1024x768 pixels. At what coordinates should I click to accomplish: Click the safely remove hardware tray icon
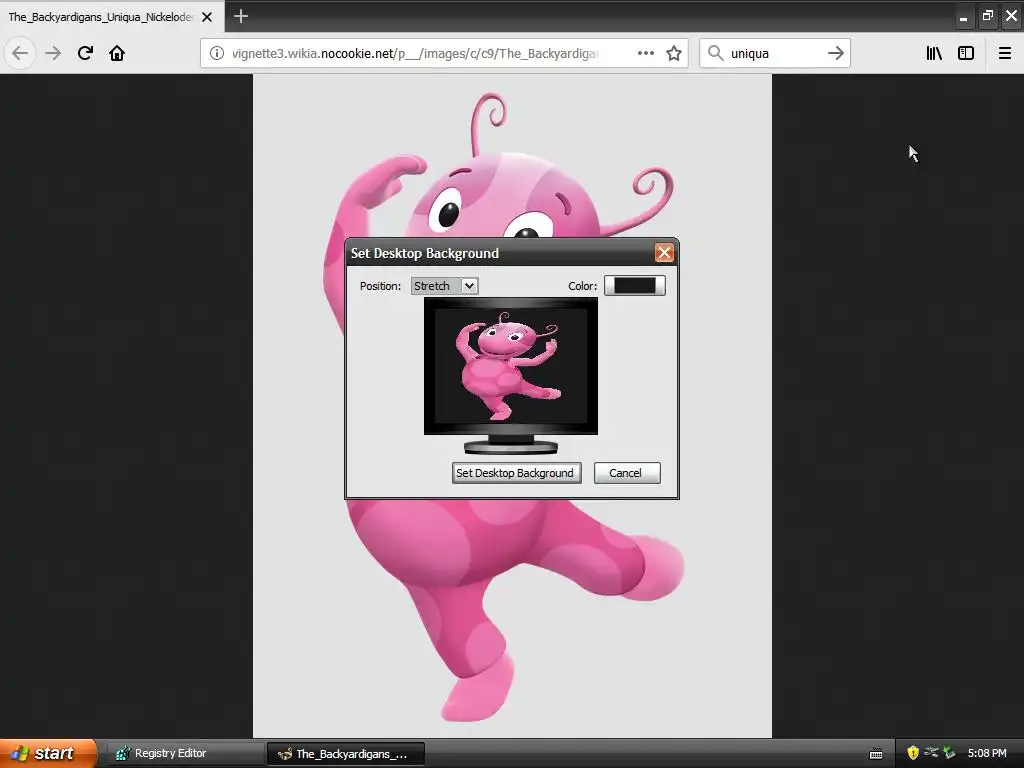pyautogui.click(x=948, y=753)
